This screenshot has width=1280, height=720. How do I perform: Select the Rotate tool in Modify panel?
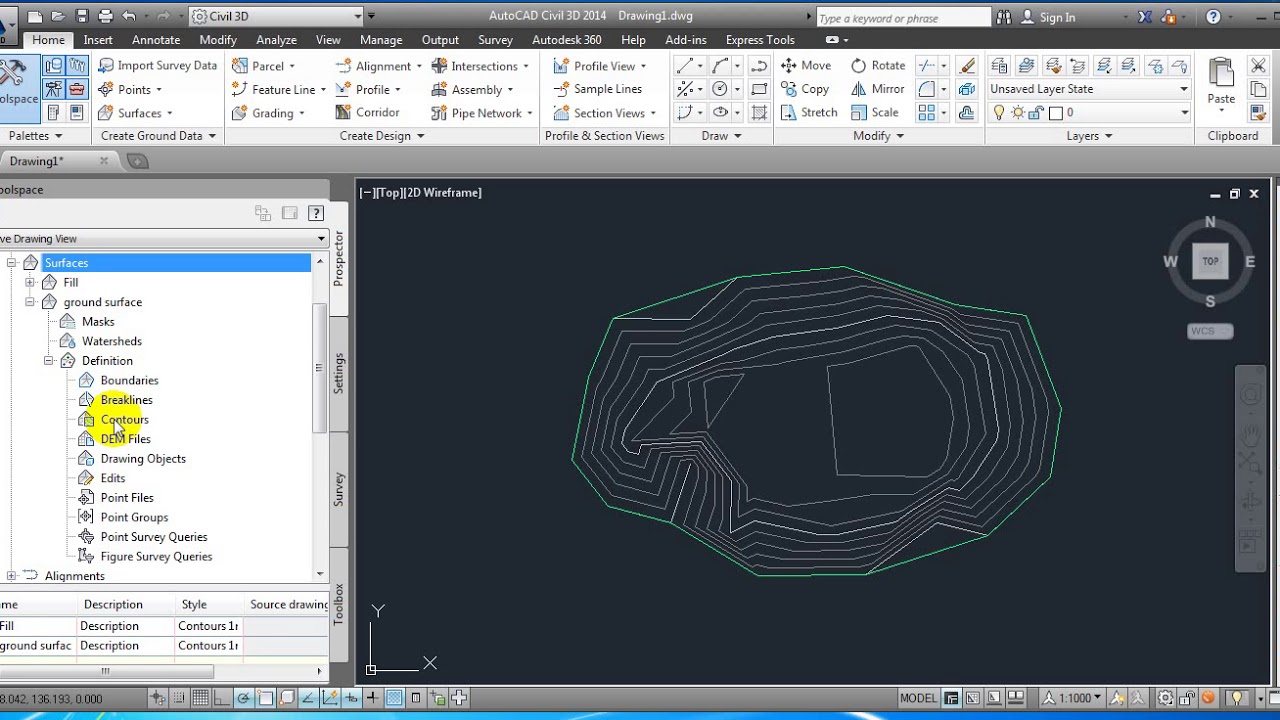coord(877,65)
